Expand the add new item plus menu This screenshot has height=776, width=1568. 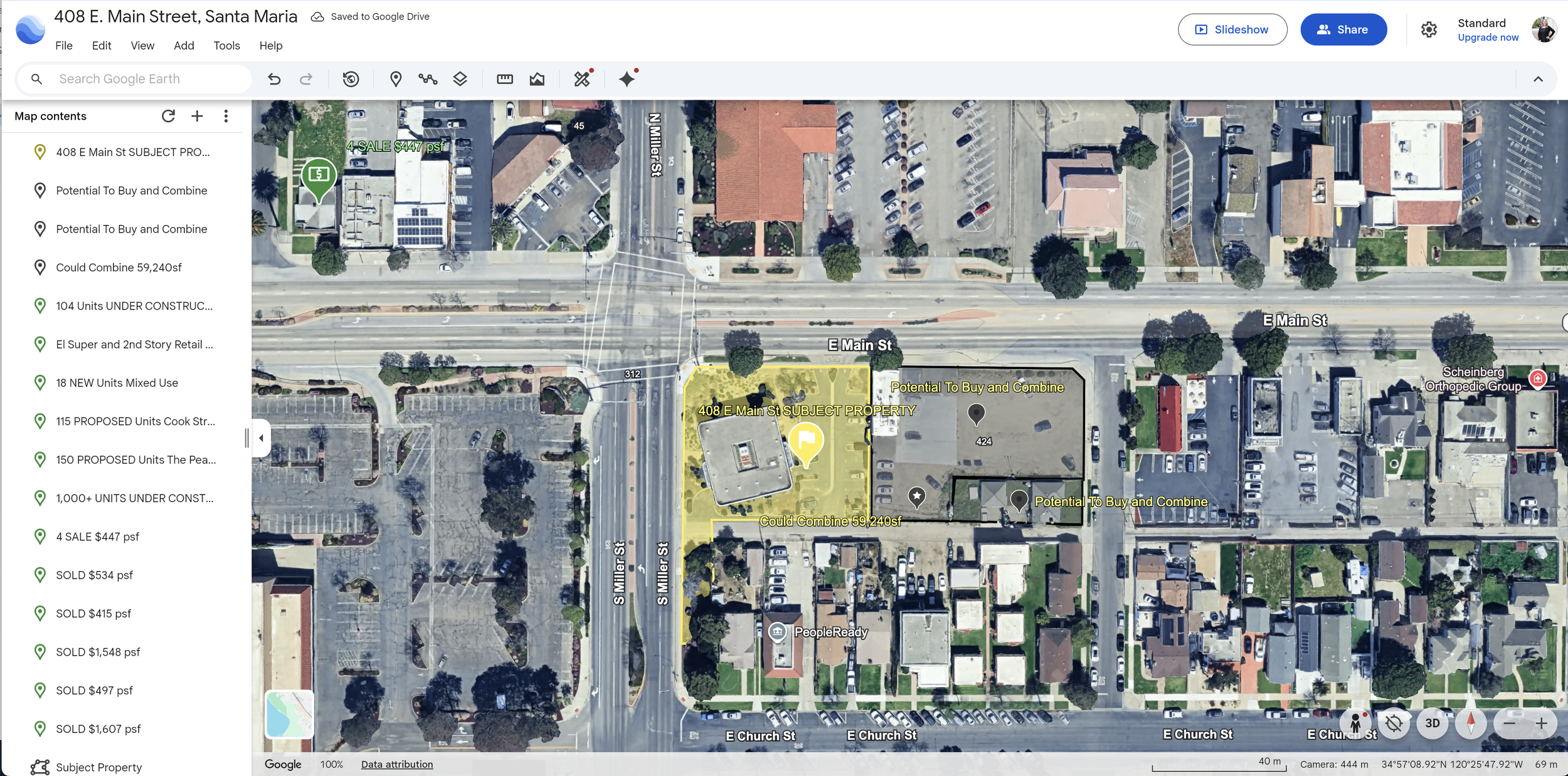click(197, 116)
